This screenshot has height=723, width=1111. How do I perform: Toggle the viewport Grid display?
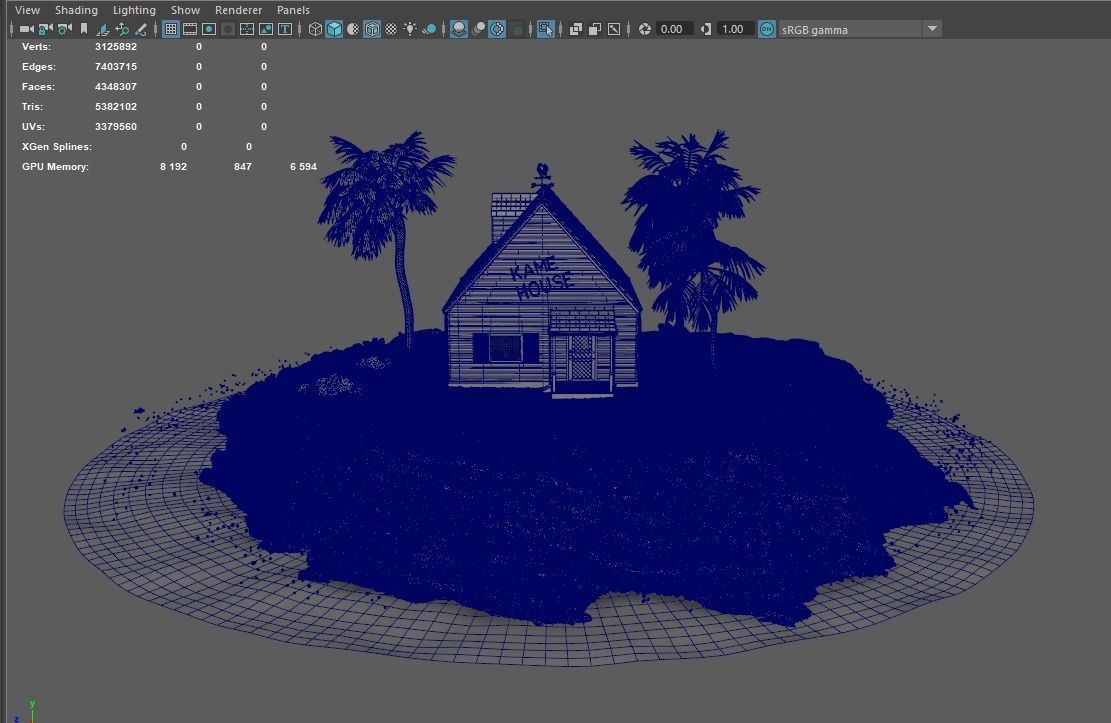(171, 29)
